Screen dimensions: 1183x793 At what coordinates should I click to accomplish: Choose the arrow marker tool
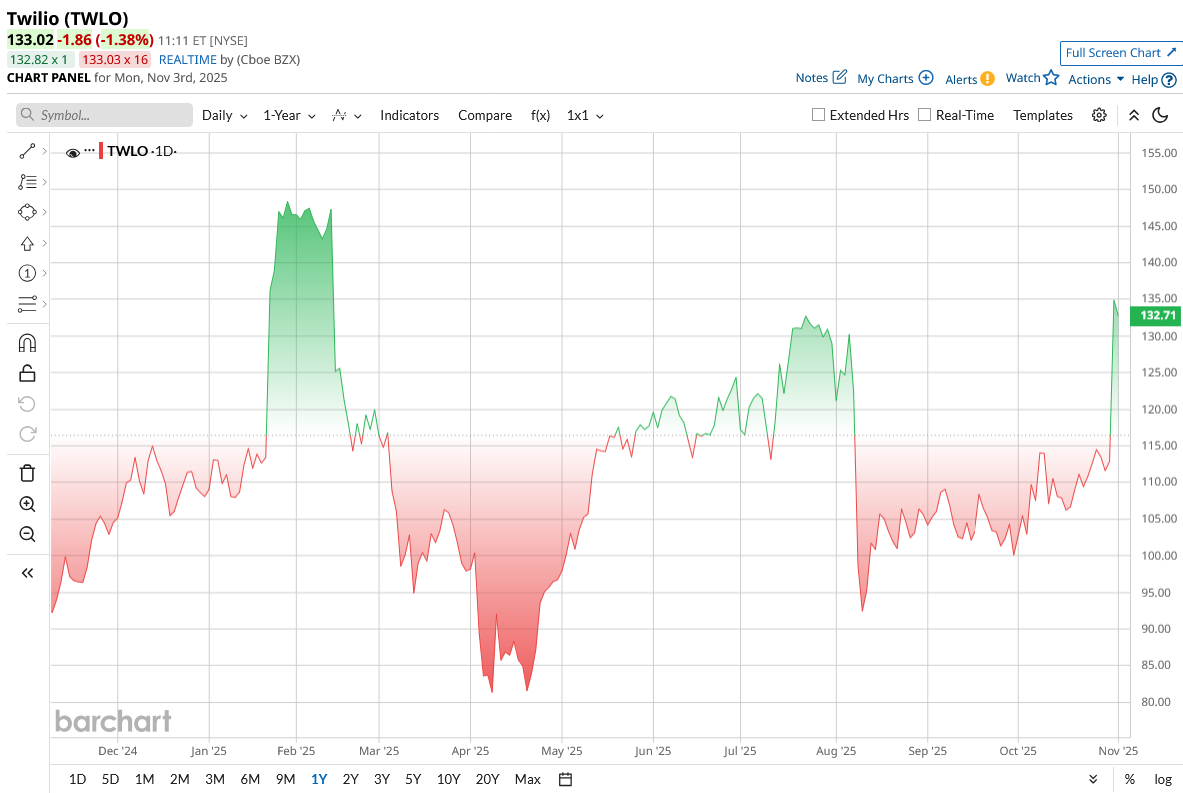click(x=27, y=243)
